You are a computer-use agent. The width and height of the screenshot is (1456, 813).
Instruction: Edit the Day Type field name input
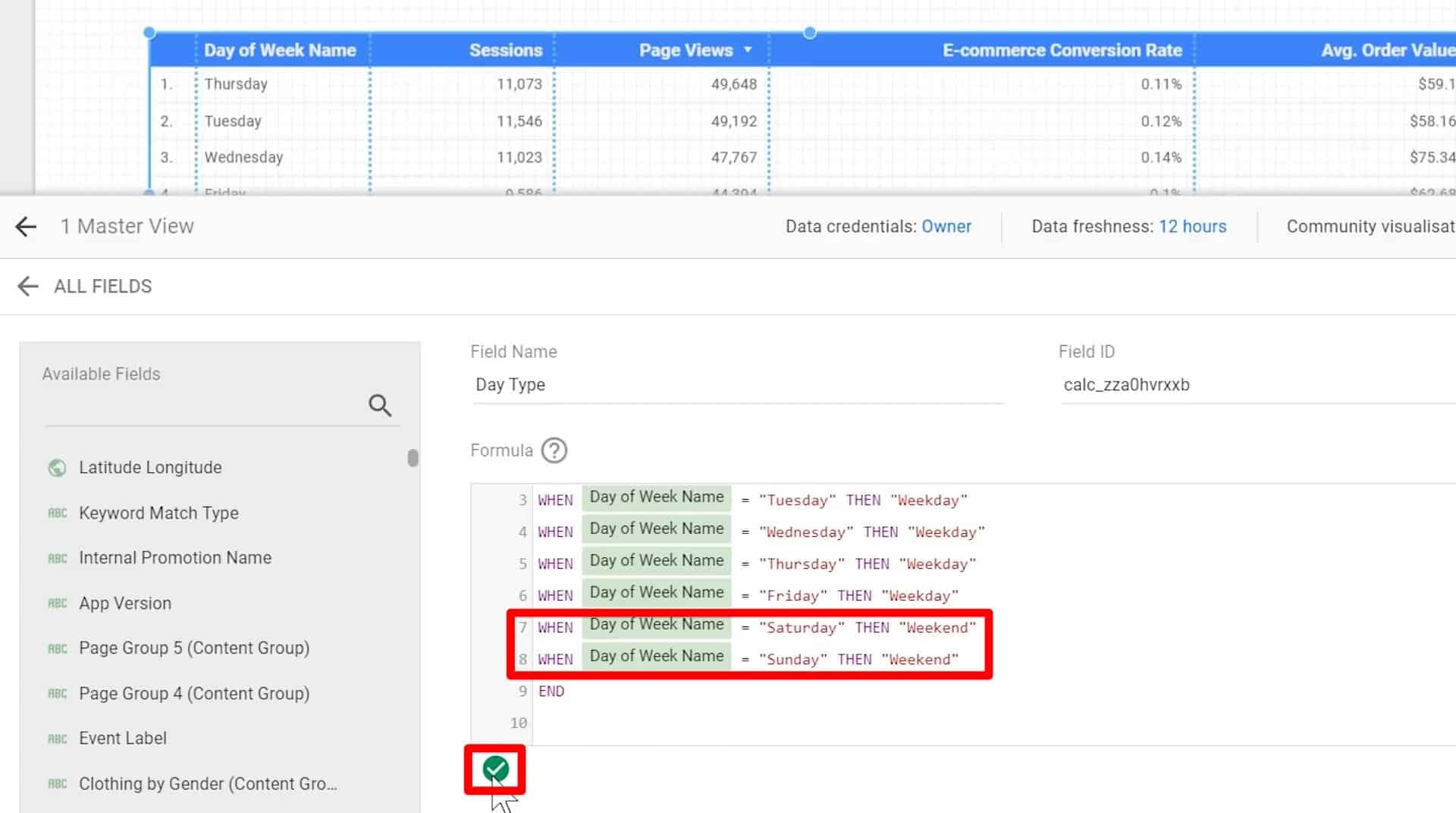coord(510,385)
